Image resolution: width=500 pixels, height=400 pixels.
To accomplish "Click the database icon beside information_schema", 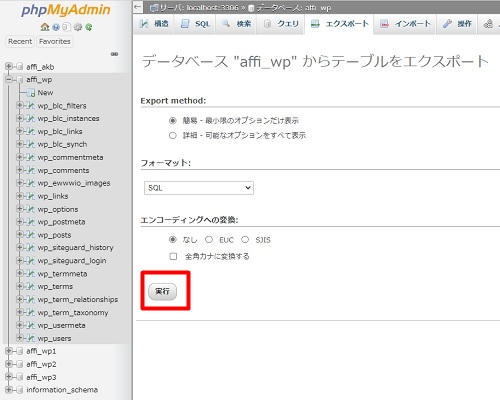I will [20, 390].
